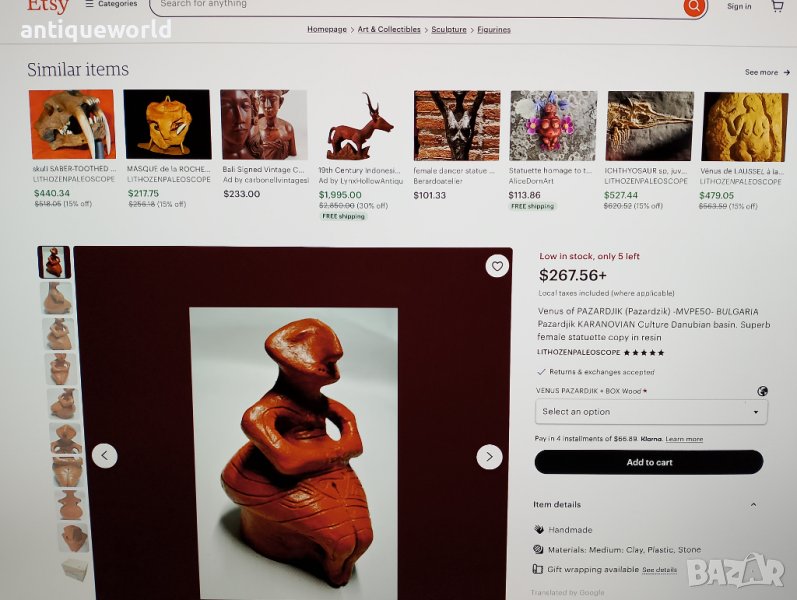Click the Etsy logo

(x=48, y=6)
